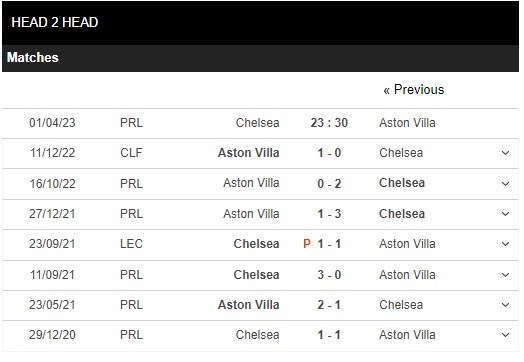Image resolution: width=524 pixels, height=362 pixels.
Task: Click the red P penalty indicator
Action: 307,244
